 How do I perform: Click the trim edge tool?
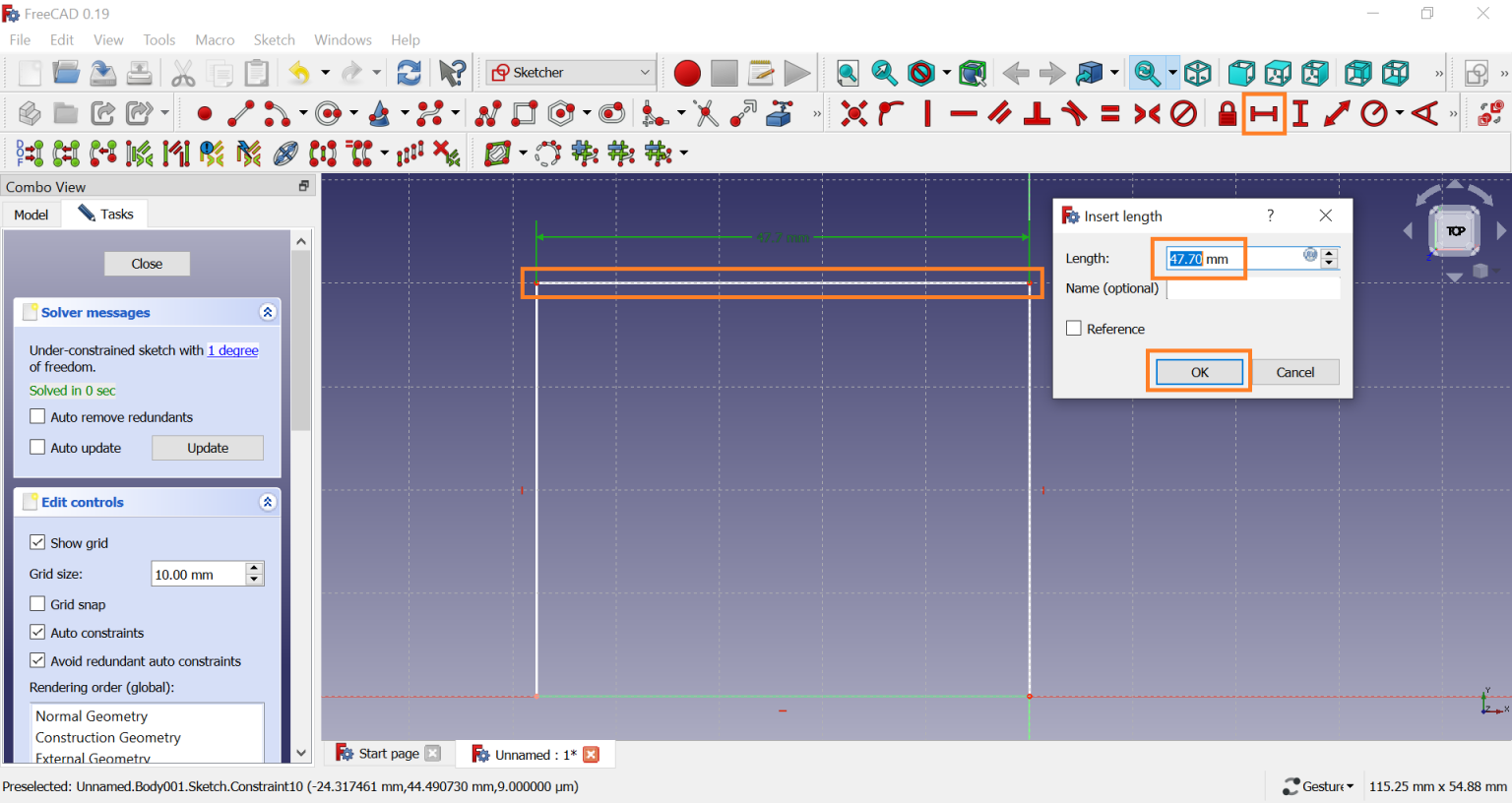coord(706,114)
